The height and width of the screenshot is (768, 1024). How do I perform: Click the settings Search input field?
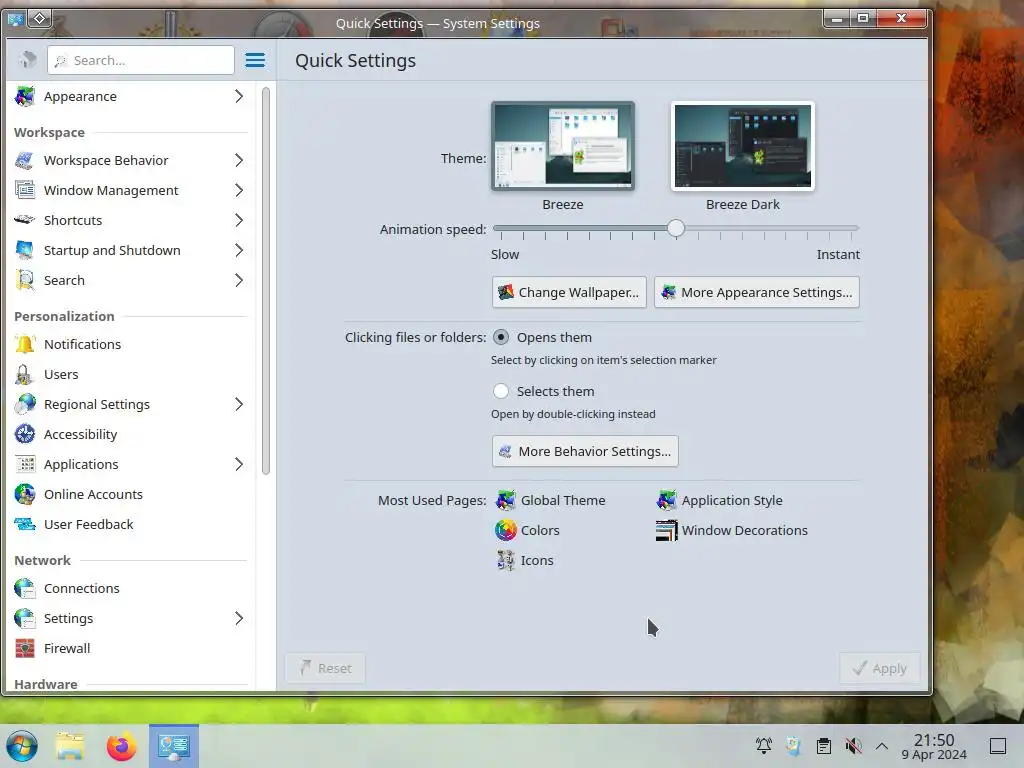click(x=141, y=60)
